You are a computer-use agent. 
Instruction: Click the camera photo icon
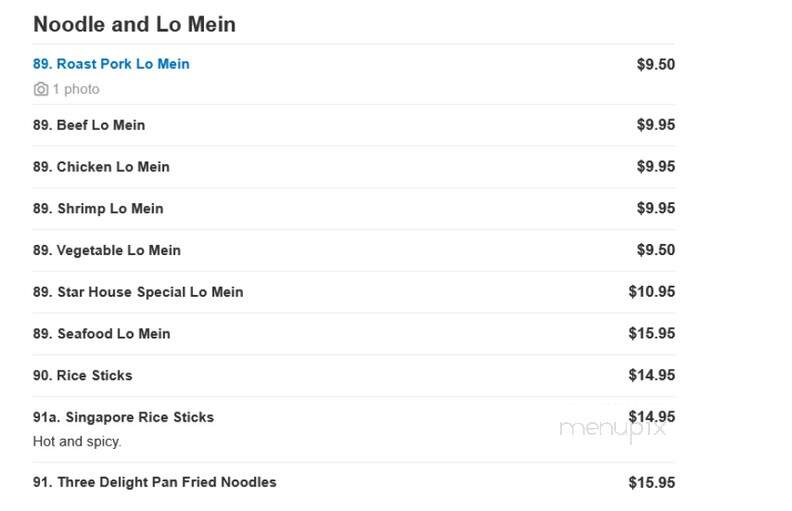(x=41, y=89)
